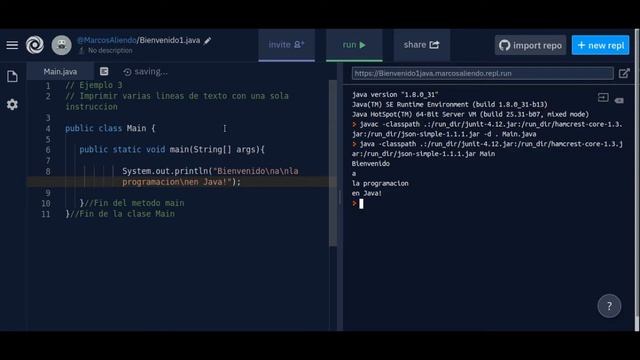Click the Repl.it spiral logo
640x360 pixels.
(35, 45)
